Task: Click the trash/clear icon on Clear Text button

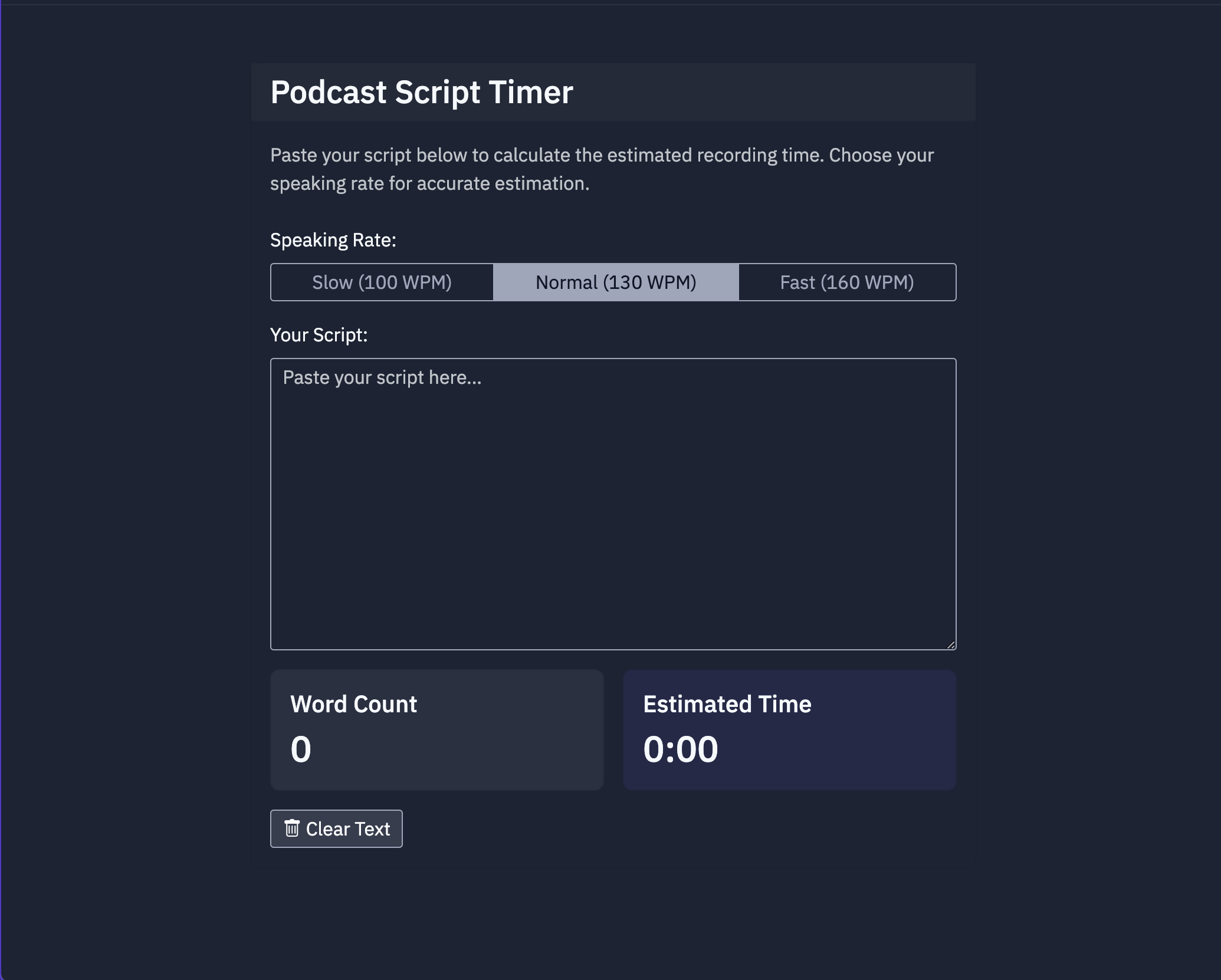Action: 292,828
